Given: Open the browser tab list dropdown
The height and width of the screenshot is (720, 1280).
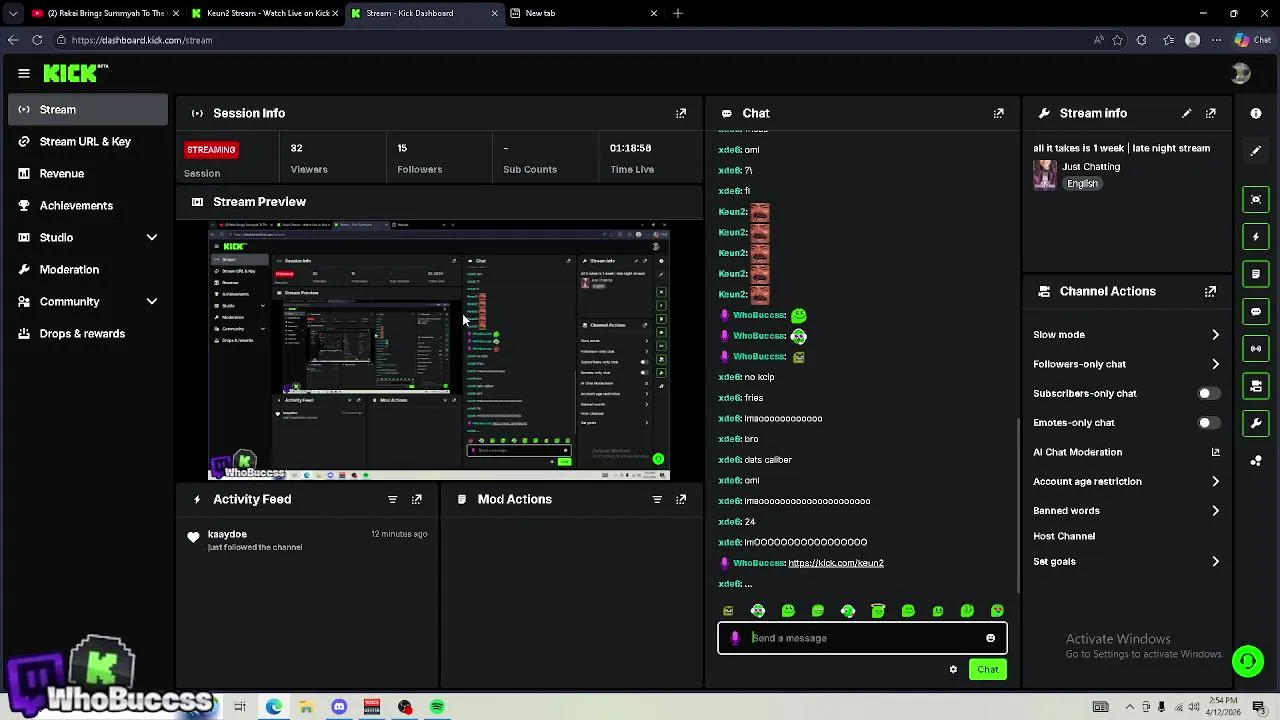Looking at the screenshot, I should tap(13, 13).
